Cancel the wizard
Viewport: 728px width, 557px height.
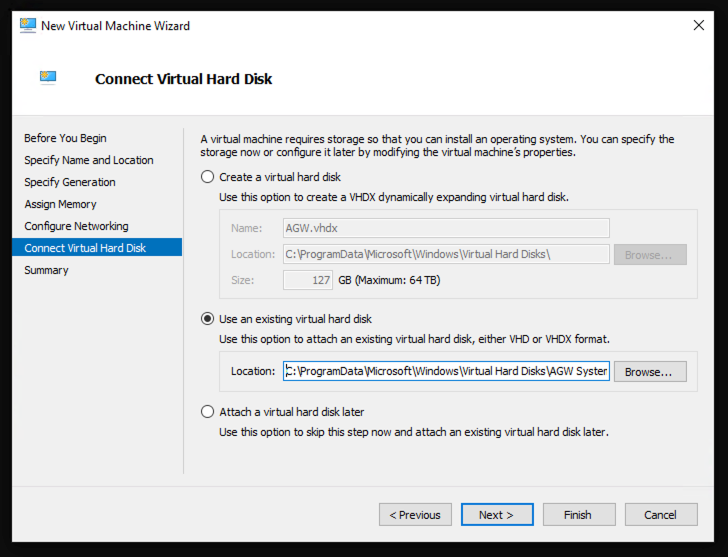[661, 515]
